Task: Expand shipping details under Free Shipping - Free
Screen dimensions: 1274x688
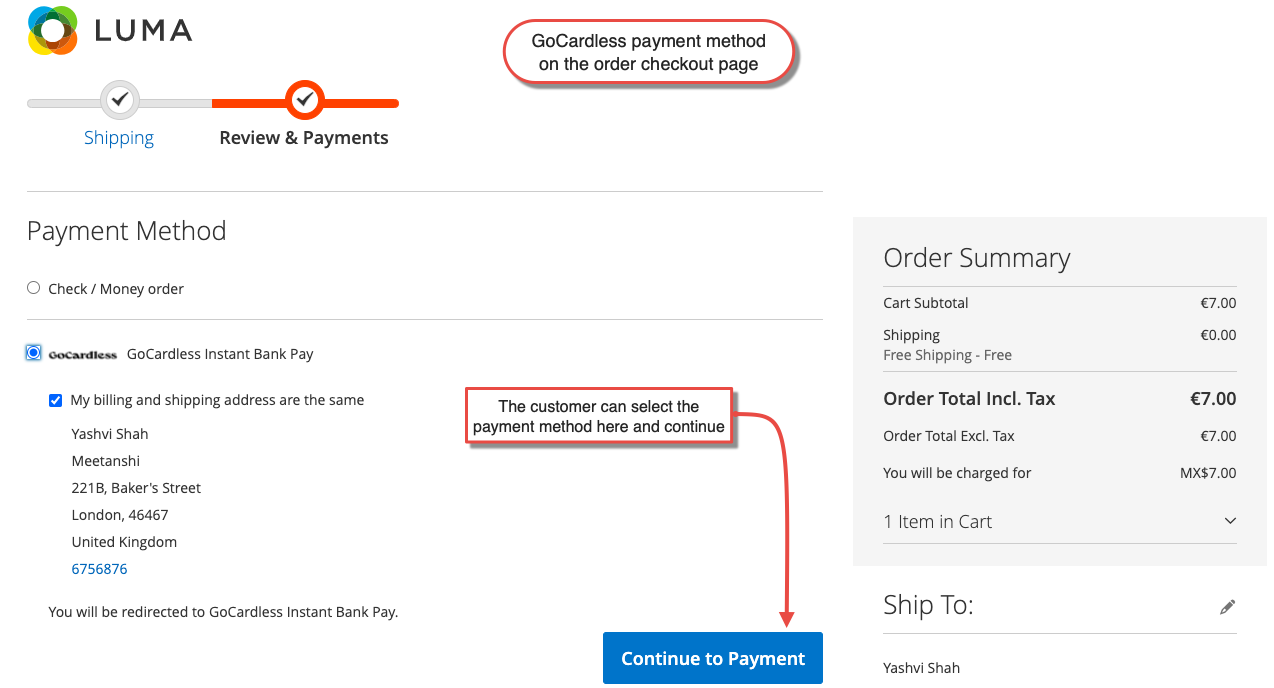Action: coord(946,354)
